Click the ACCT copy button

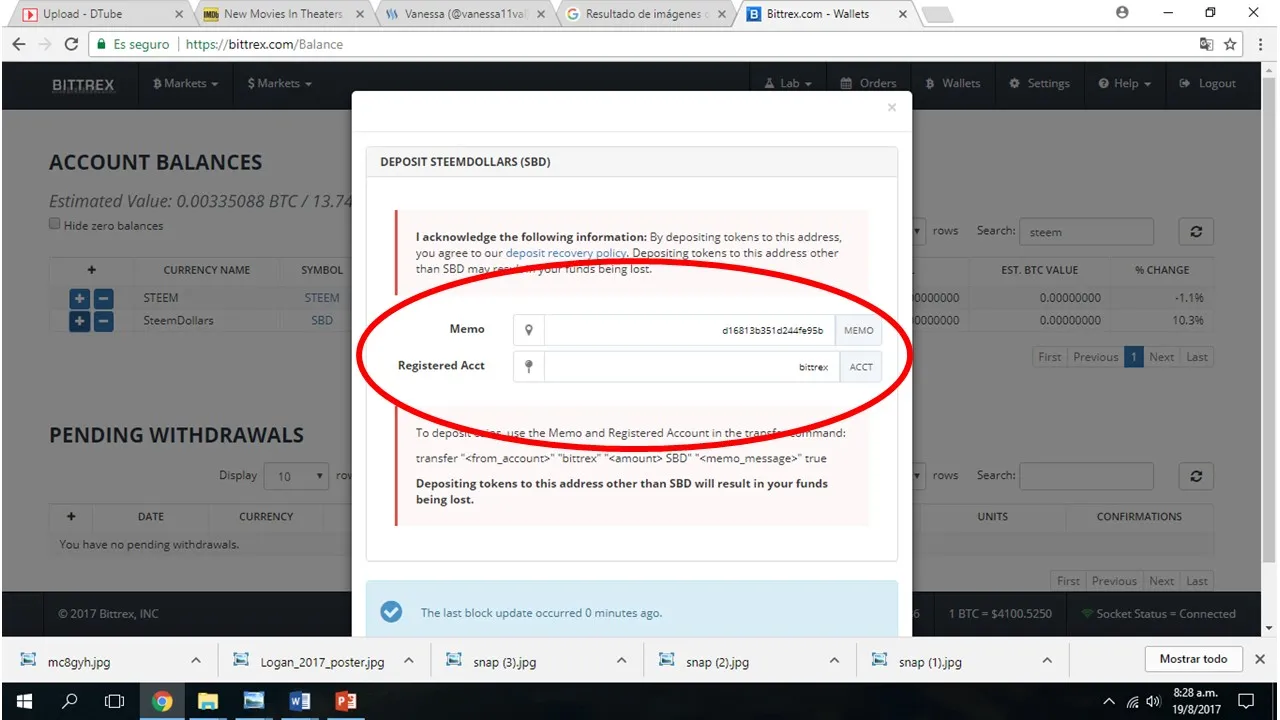[861, 367]
